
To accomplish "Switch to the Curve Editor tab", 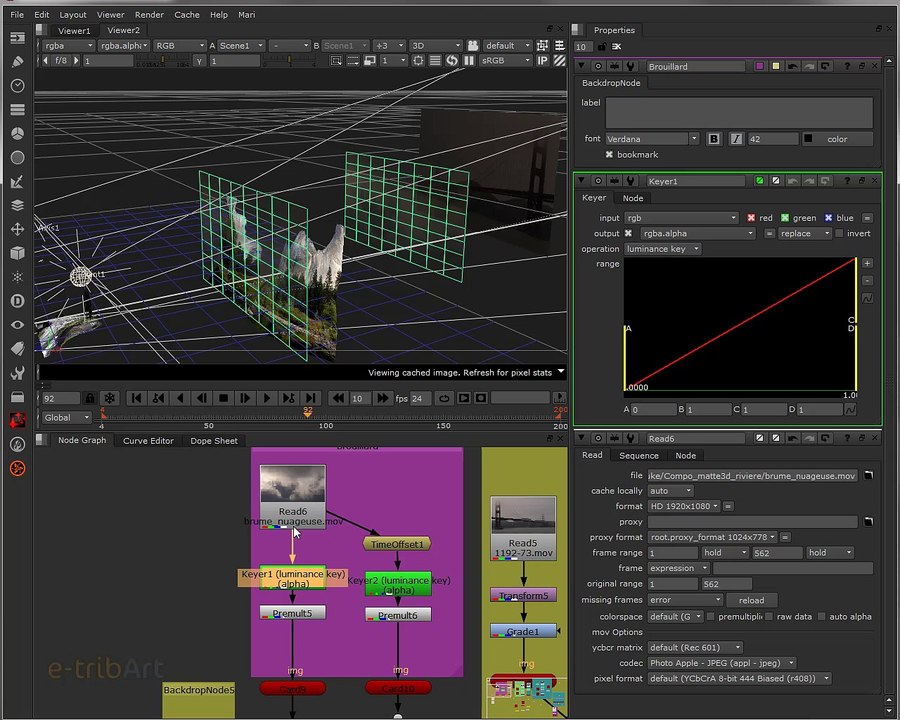I will [x=148, y=441].
